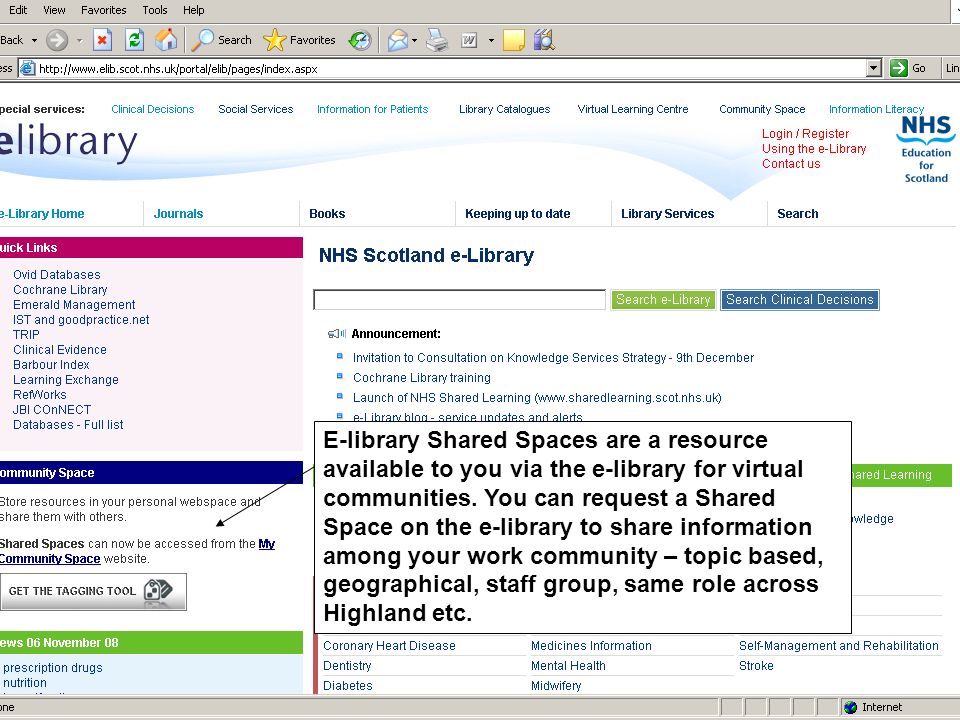Open the Edit menu
This screenshot has width=960, height=720.
tap(18, 10)
